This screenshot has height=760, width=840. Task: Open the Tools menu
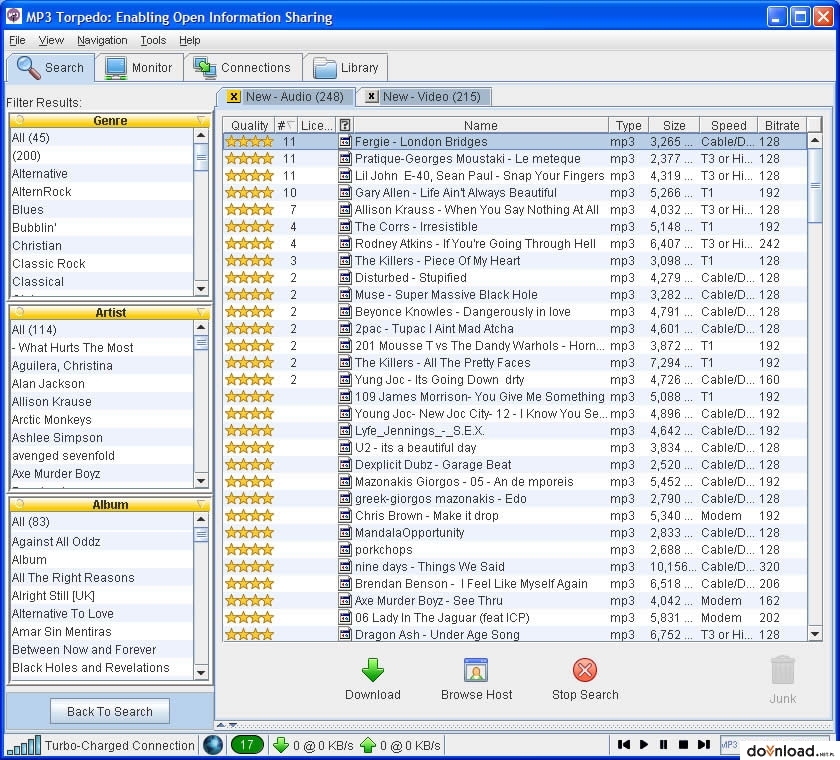tap(153, 40)
